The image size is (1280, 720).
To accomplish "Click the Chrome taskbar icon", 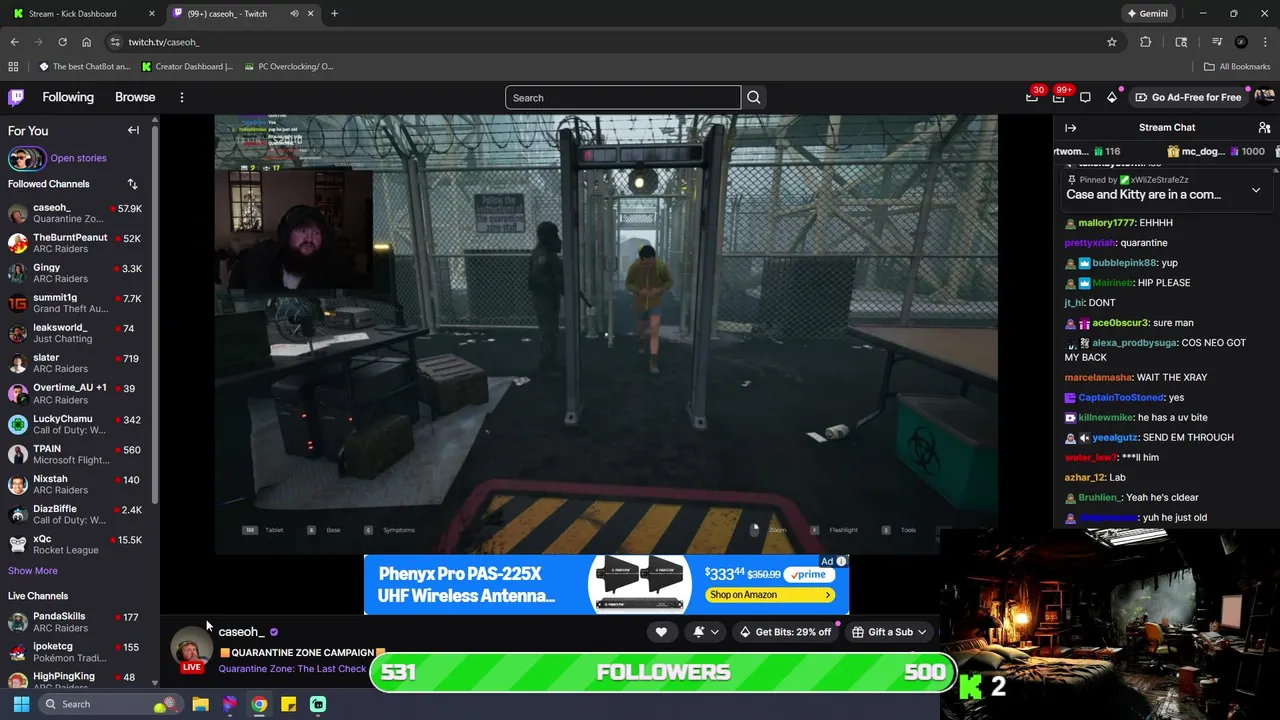I will pyautogui.click(x=259, y=704).
